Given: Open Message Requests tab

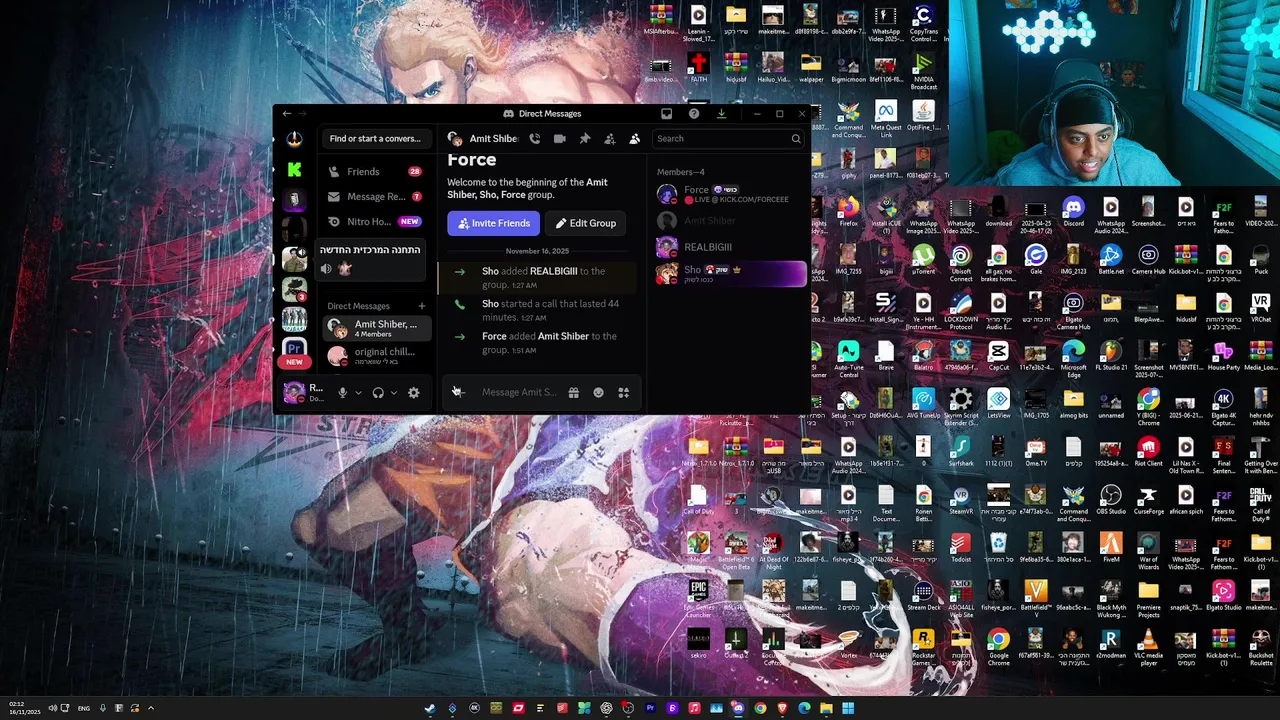Looking at the screenshot, I should [x=376, y=197].
